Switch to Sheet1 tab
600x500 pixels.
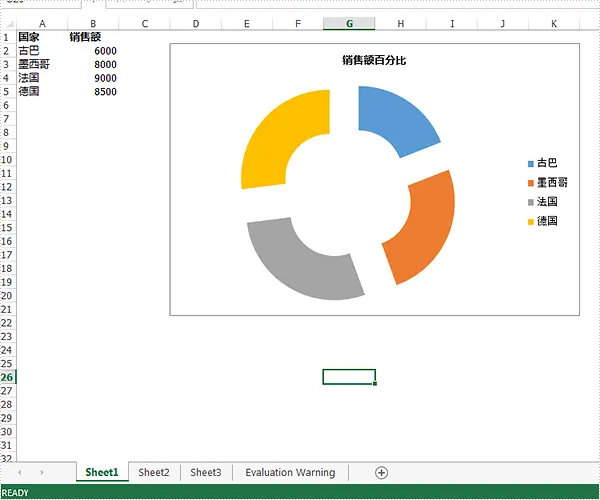tap(102, 472)
